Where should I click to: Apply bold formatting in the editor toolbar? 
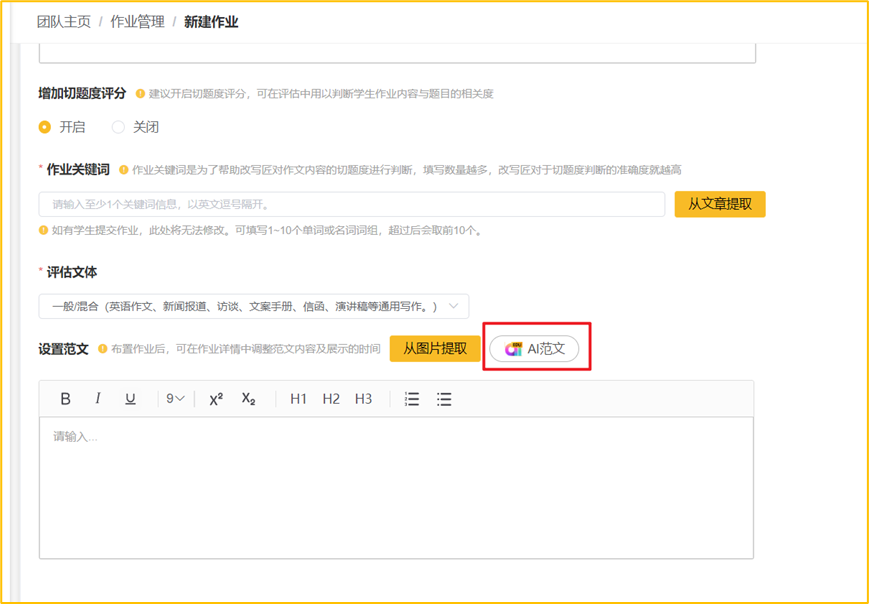pyautogui.click(x=65, y=398)
